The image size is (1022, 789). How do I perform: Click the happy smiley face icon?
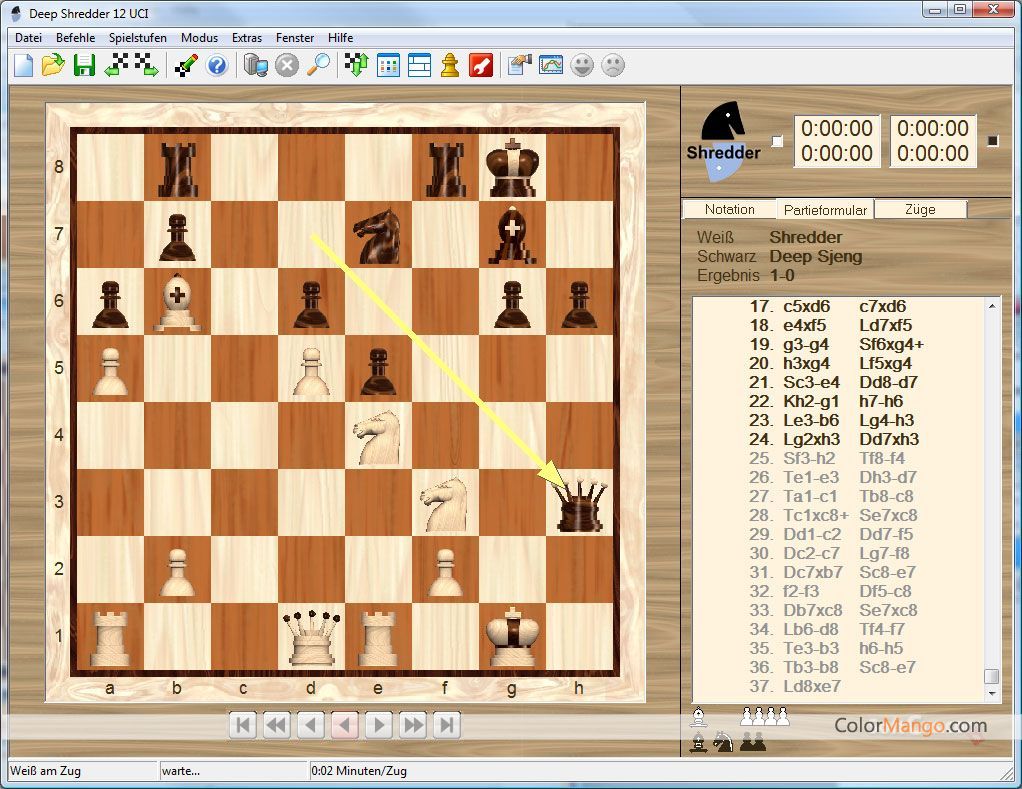pyautogui.click(x=582, y=66)
